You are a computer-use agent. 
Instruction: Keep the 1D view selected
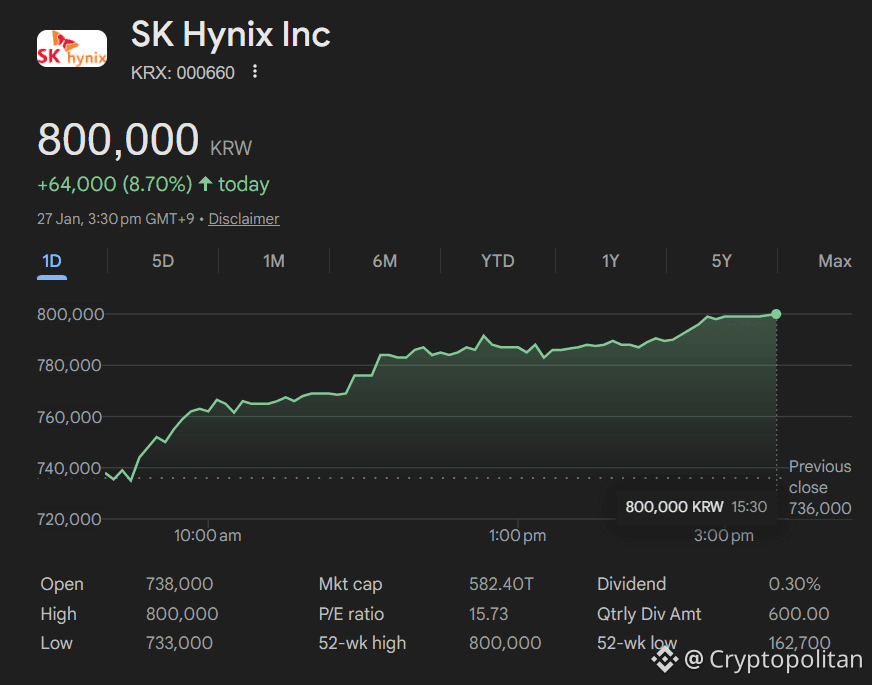click(x=51, y=260)
